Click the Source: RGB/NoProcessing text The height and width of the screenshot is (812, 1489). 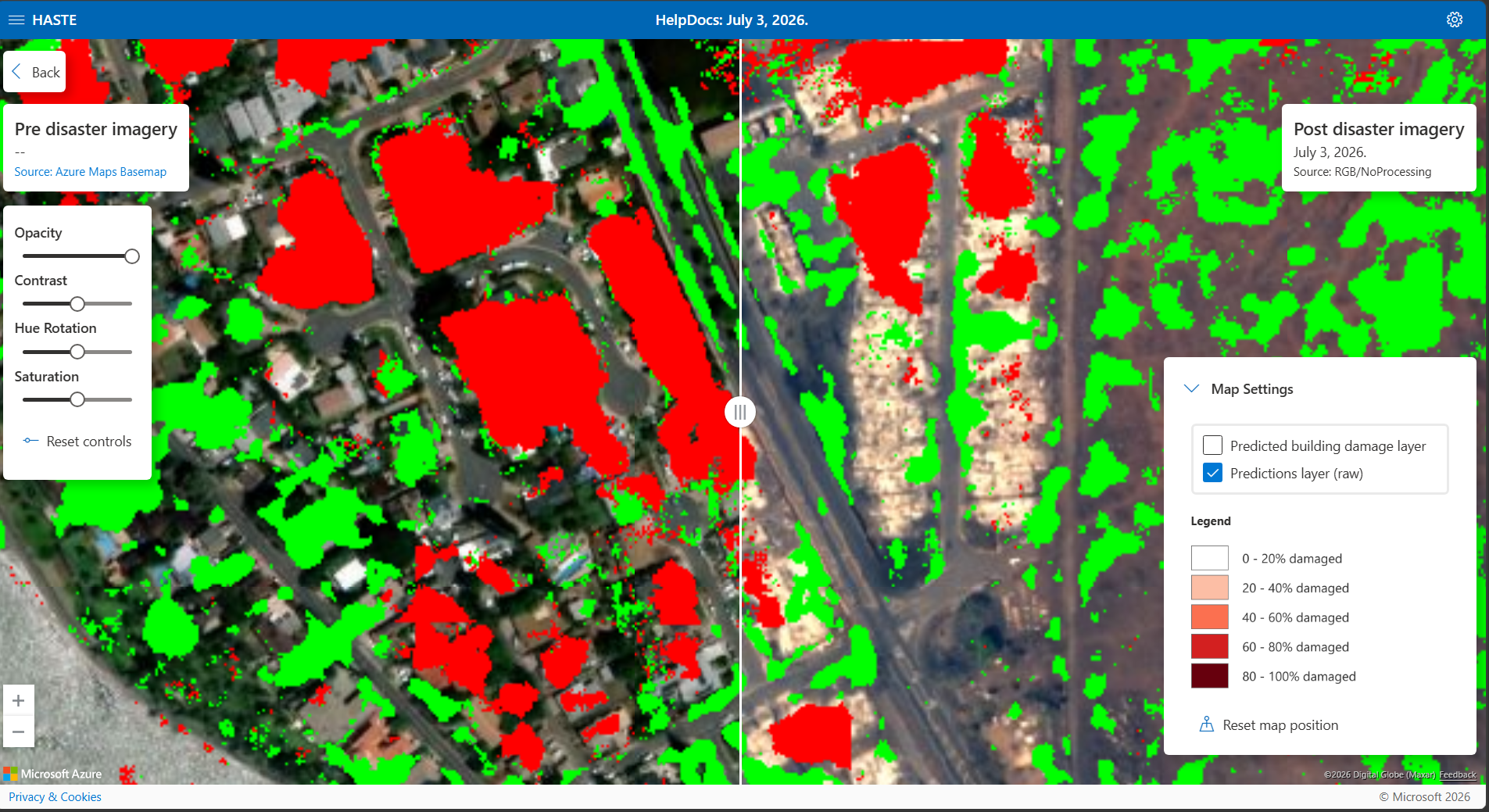point(1362,172)
